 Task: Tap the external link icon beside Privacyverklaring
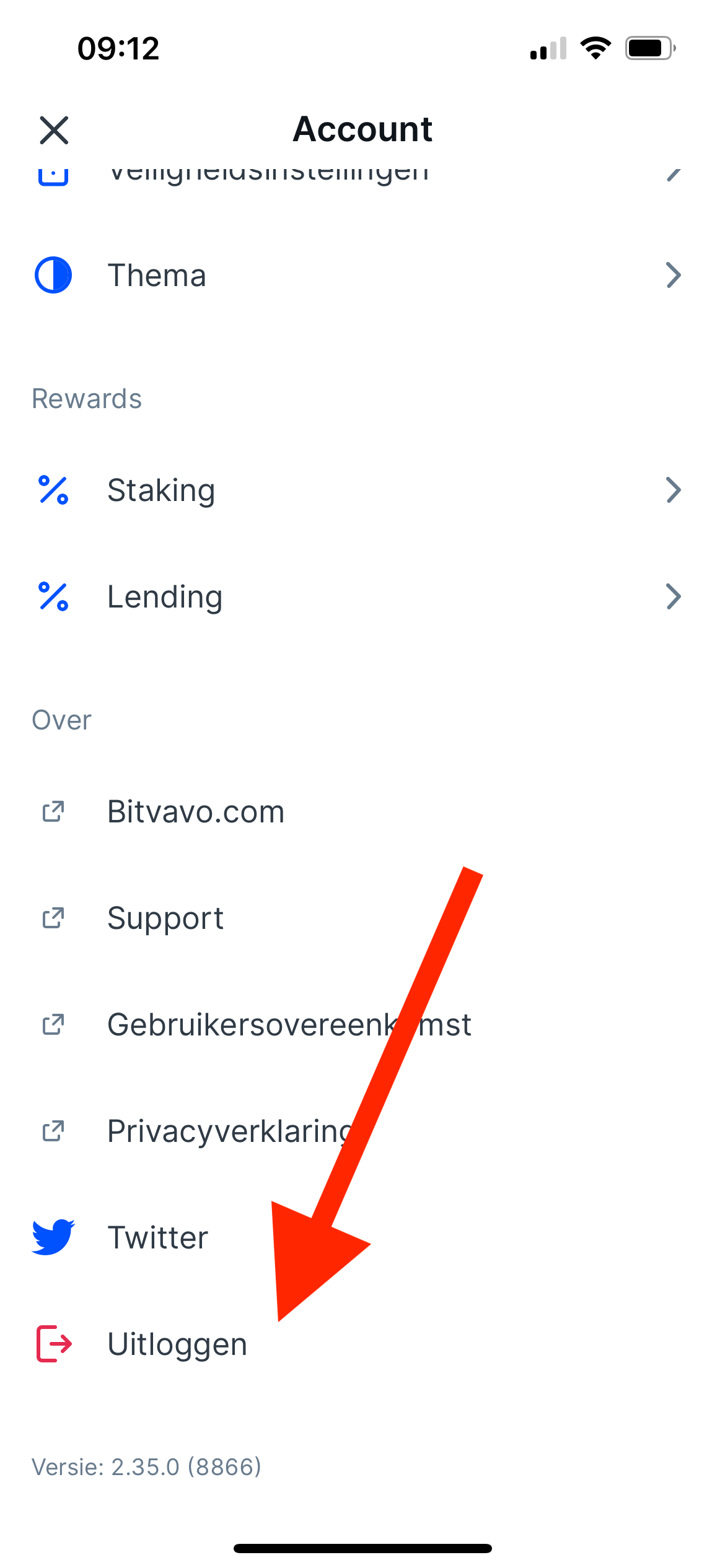pos(53,1131)
